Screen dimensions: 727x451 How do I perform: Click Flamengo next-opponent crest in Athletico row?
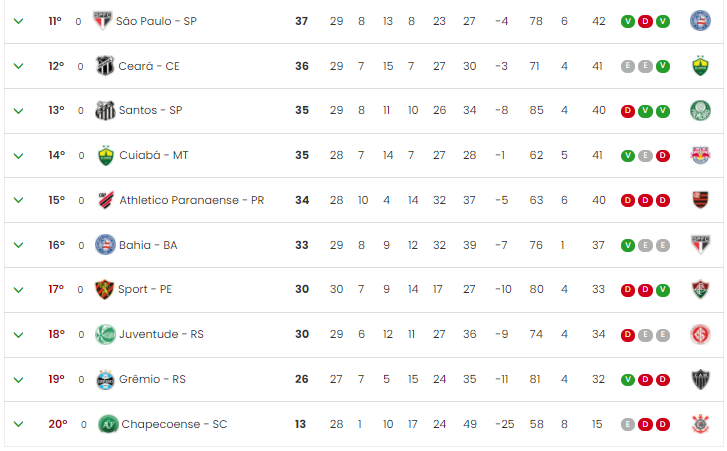pos(700,200)
